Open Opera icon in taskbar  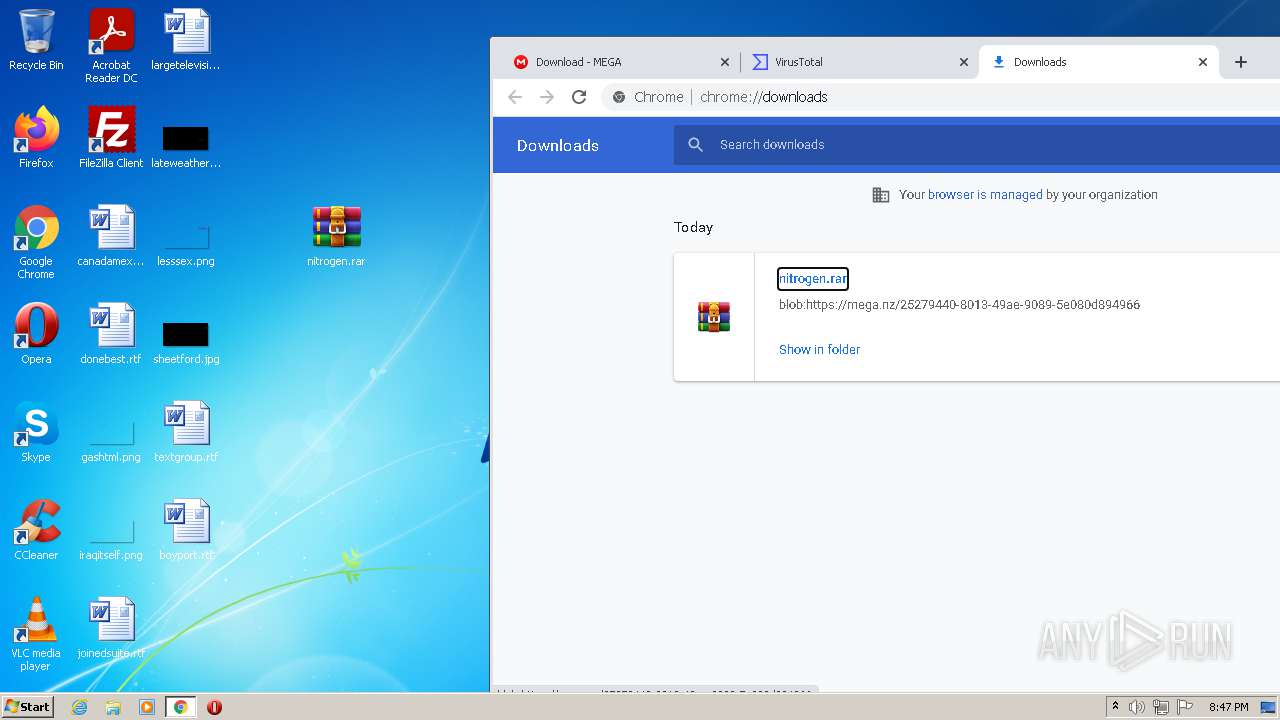click(214, 707)
